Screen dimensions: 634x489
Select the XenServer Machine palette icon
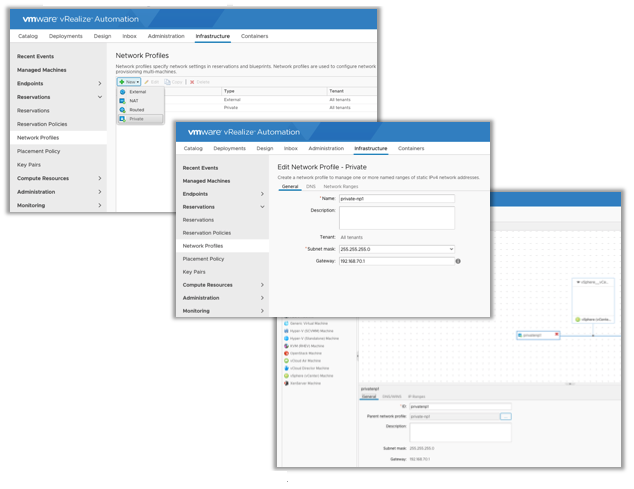click(286, 383)
